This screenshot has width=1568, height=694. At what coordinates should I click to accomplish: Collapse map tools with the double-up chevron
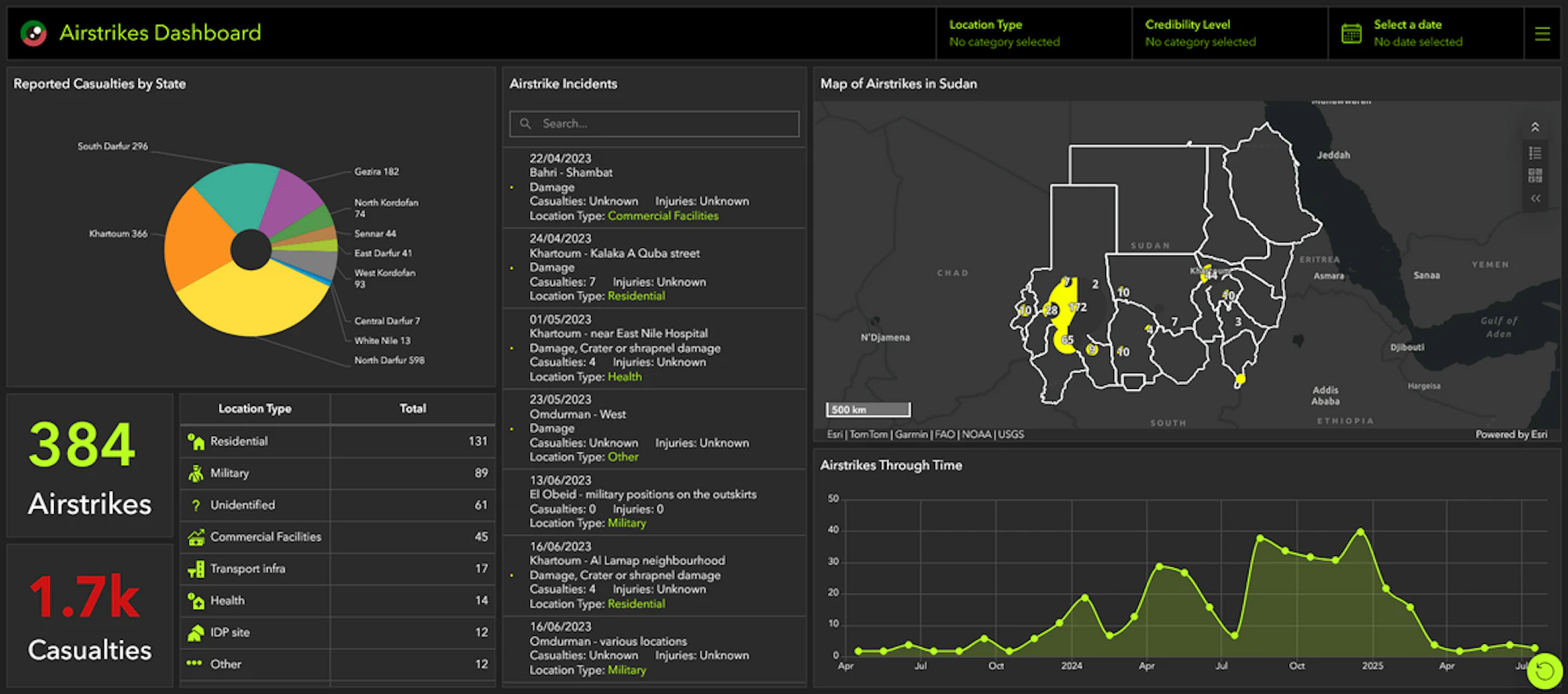click(x=1535, y=127)
